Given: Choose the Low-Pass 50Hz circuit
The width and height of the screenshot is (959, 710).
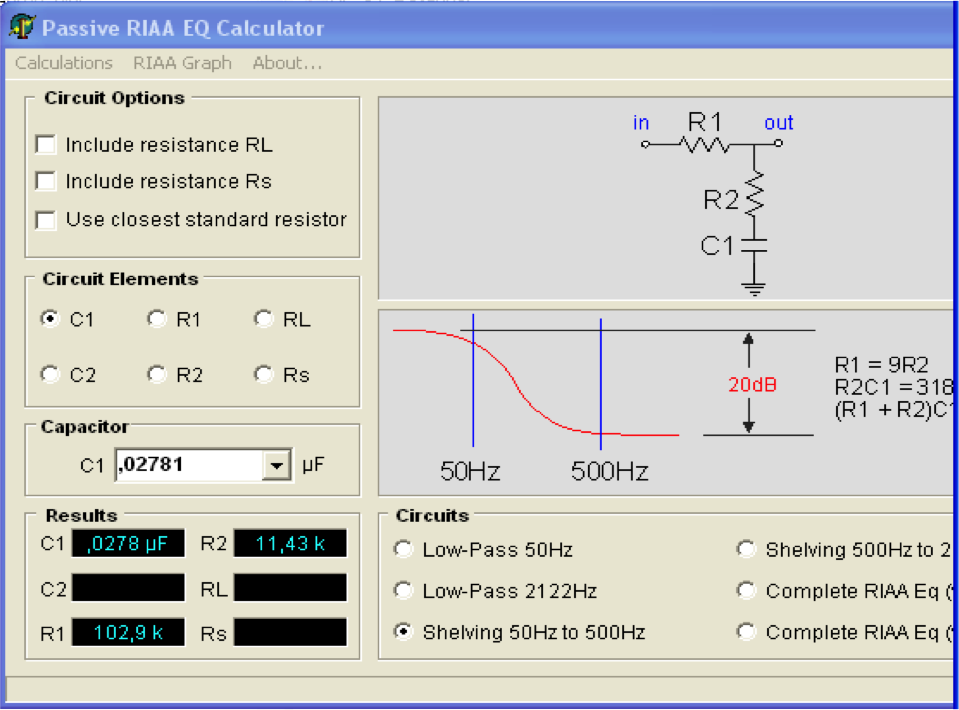Looking at the screenshot, I should click(x=404, y=549).
